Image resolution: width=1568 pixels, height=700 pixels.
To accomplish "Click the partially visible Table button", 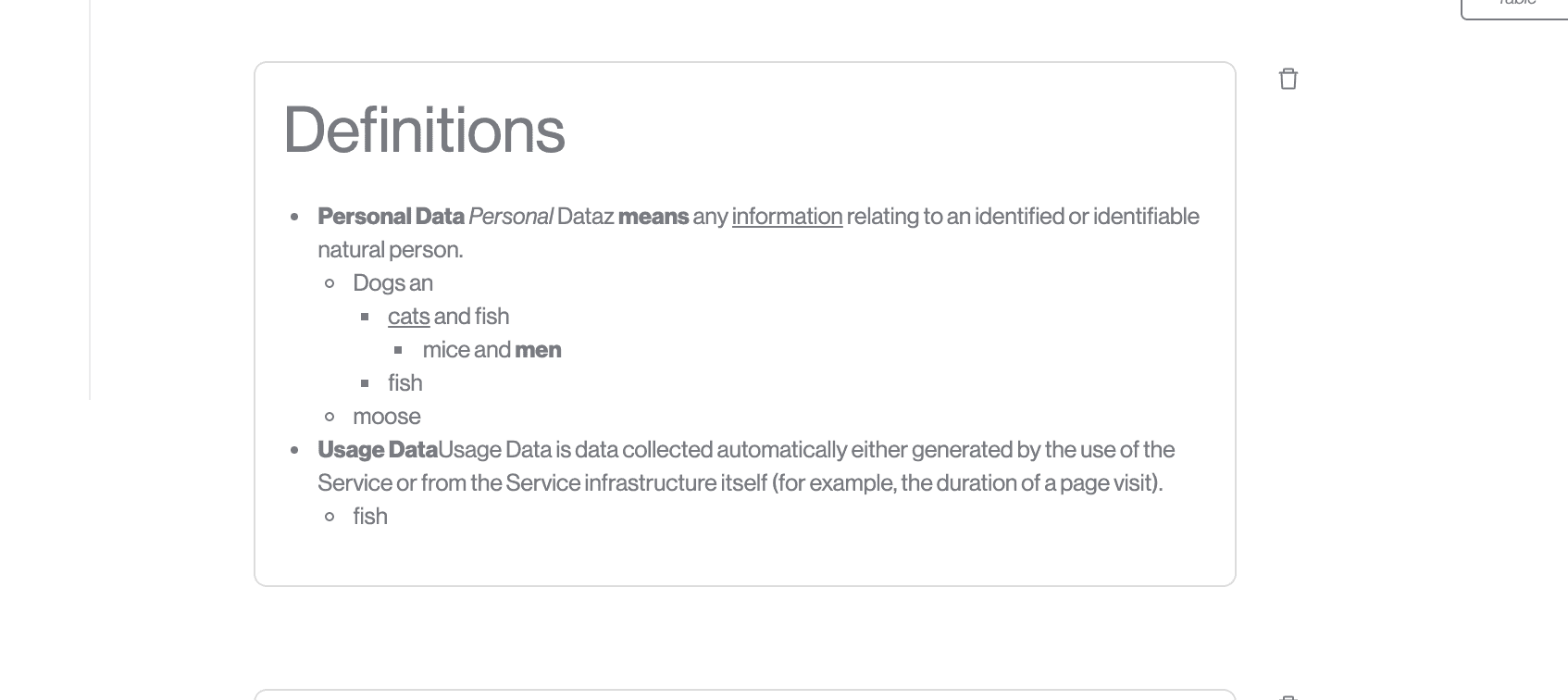I will (x=1515, y=7).
